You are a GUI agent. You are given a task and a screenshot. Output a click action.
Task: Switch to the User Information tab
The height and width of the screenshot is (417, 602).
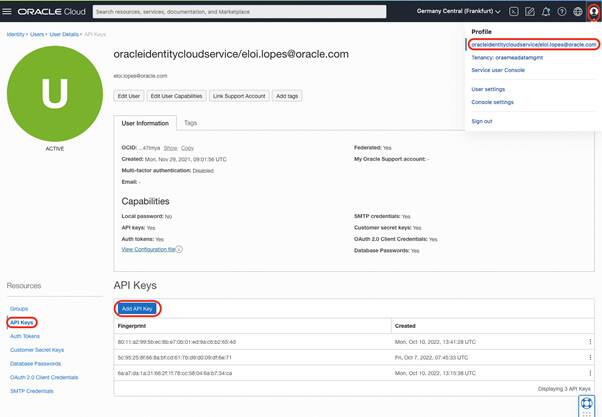coord(145,123)
